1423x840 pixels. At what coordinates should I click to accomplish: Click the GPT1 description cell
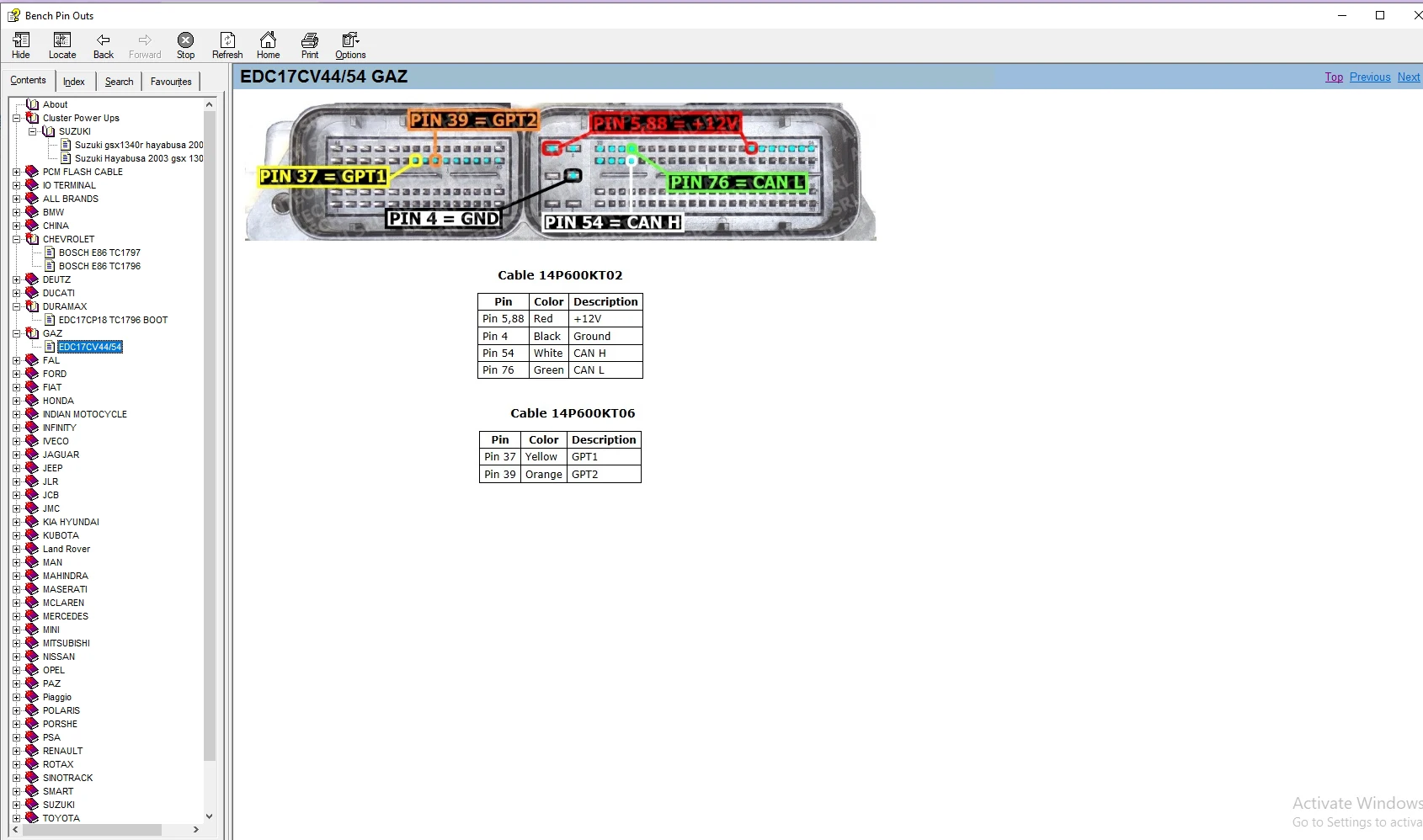tap(604, 457)
